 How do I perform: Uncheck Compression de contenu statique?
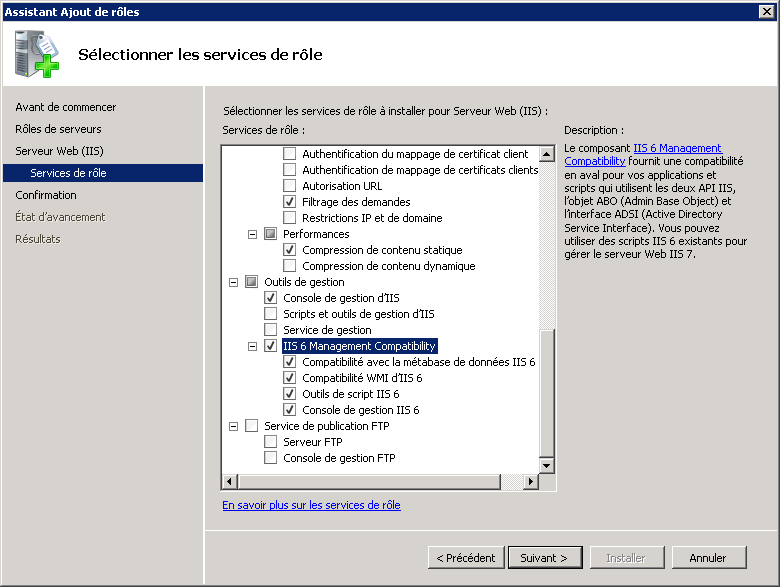[290, 250]
